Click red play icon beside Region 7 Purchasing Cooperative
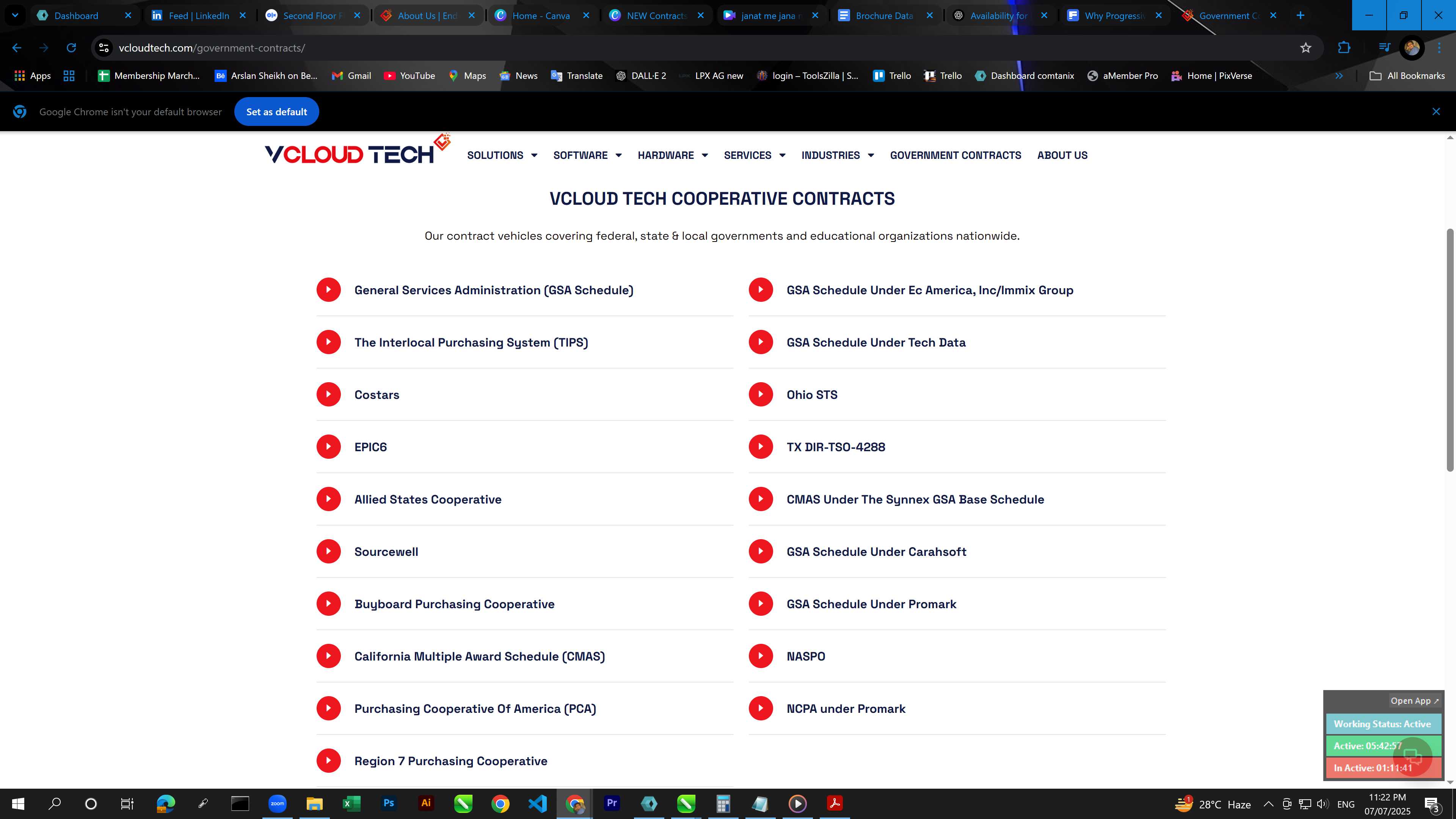 pos(328,761)
